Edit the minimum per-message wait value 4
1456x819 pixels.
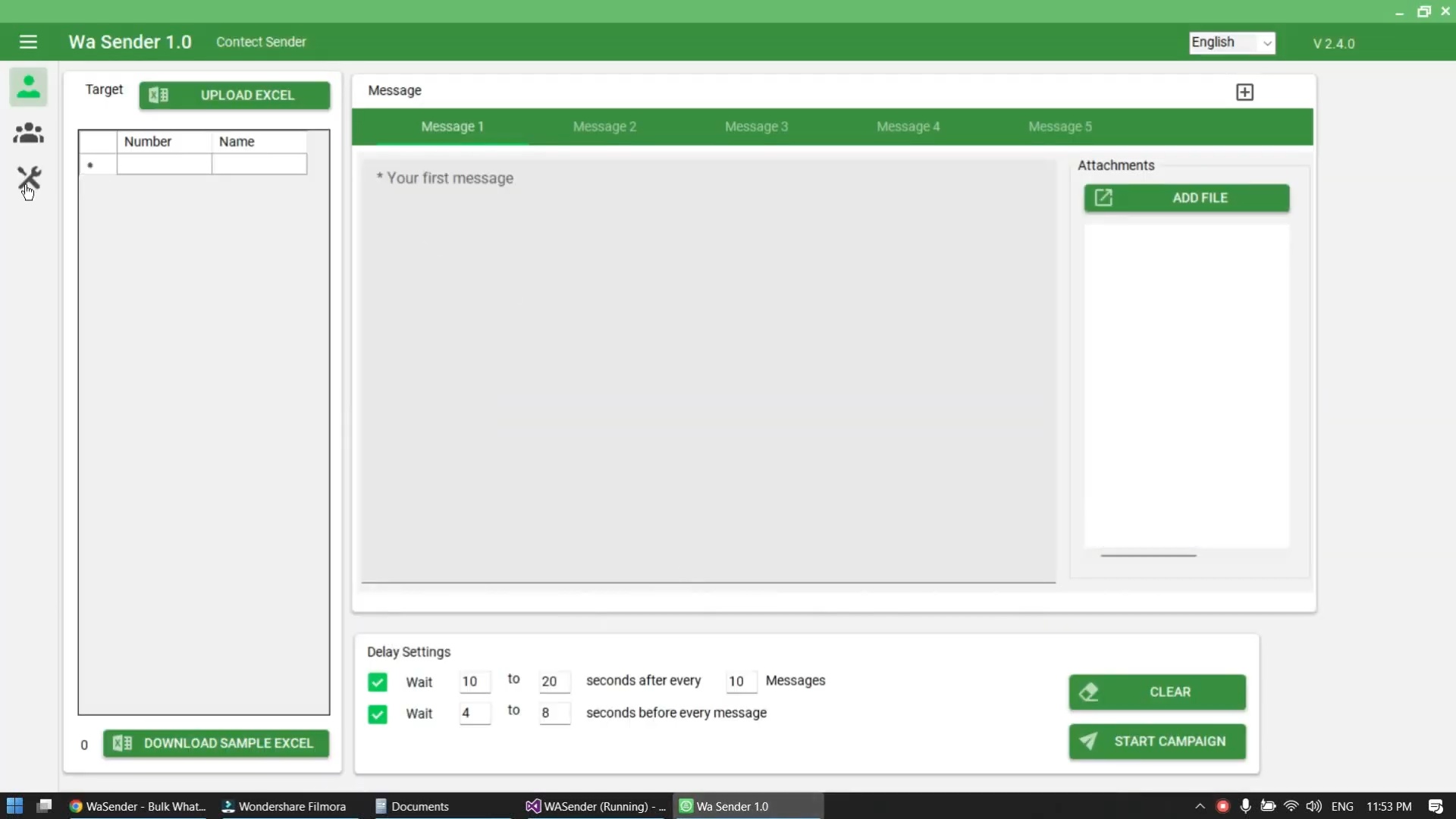[x=475, y=713]
